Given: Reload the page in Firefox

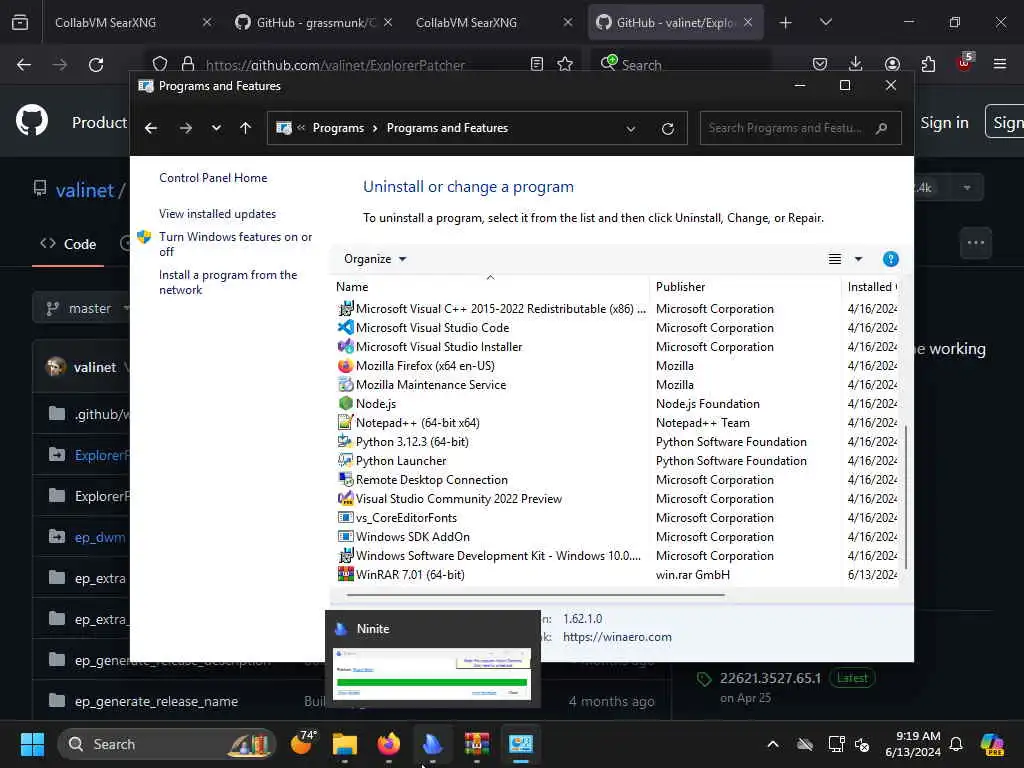Looking at the screenshot, I should coord(96,65).
